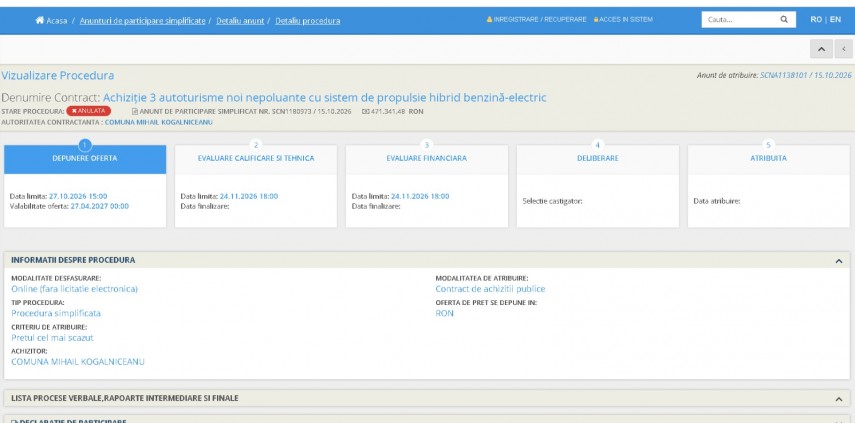Click Procedura simplificata value

pos(56,313)
